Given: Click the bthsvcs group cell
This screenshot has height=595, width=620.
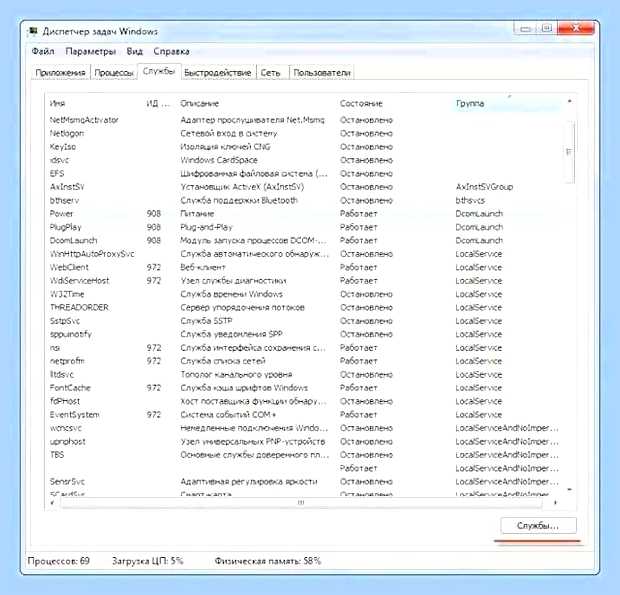Looking at the screenshot, I should point(470,200).
